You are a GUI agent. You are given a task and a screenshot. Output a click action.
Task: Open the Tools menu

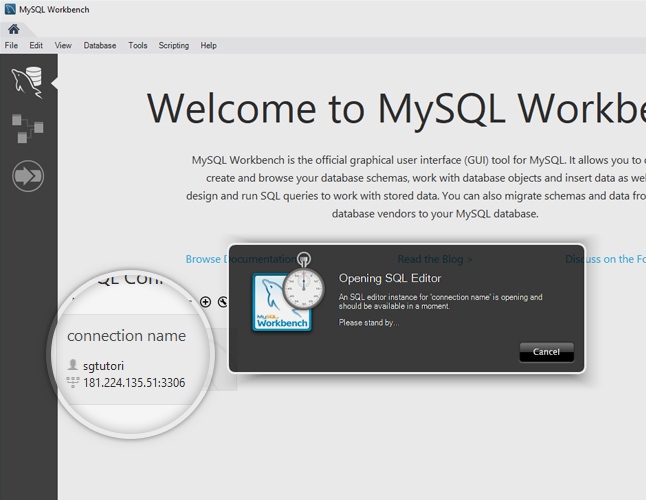pyautogui.click(x=138, y=45)
